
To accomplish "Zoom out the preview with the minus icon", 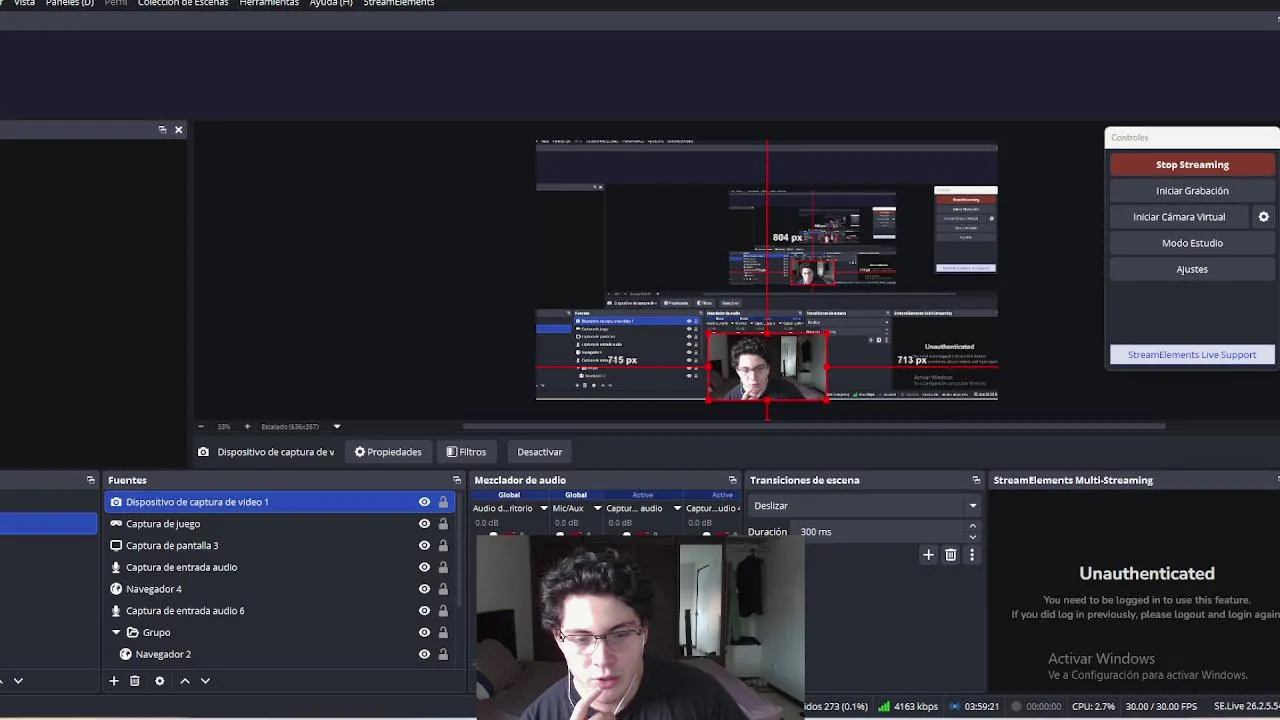I will [201, 427].
